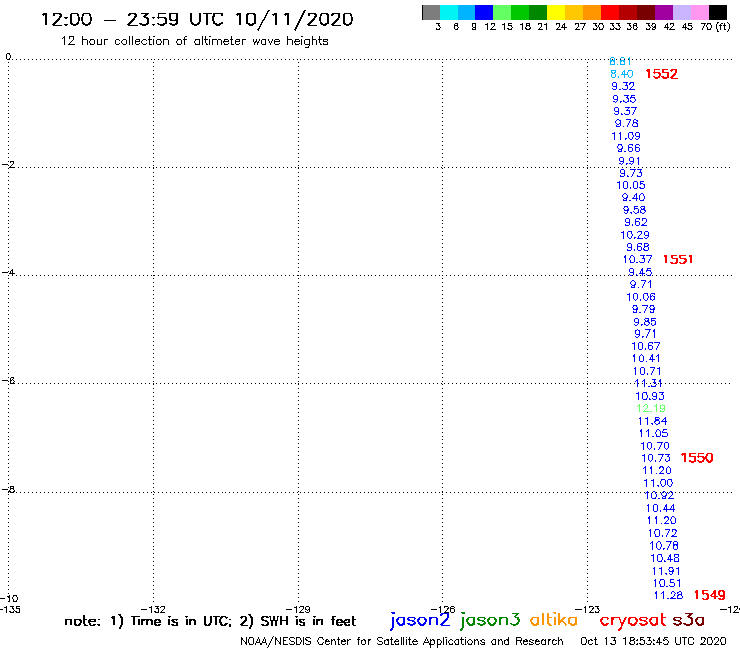Click the wave height value 10.51
The width and height of the screenshot is (740, 650).
pyautogui.click(x=667, y=583)
